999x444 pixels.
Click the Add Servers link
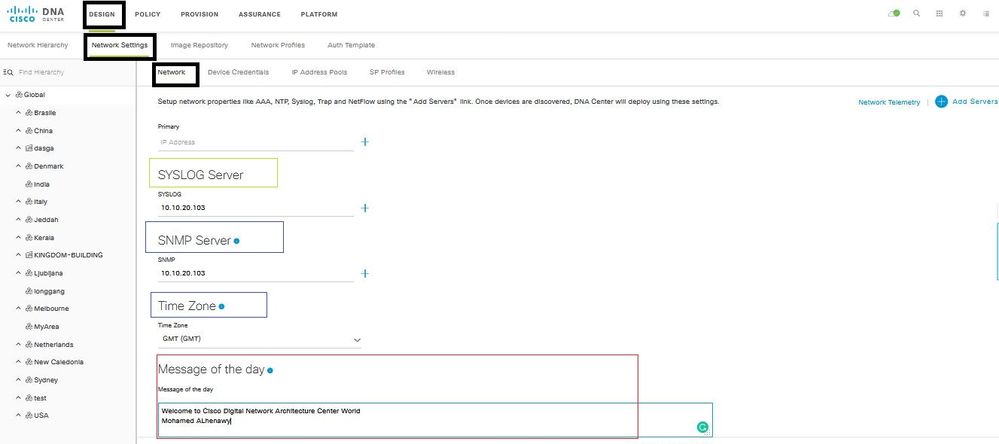(967, 101)
